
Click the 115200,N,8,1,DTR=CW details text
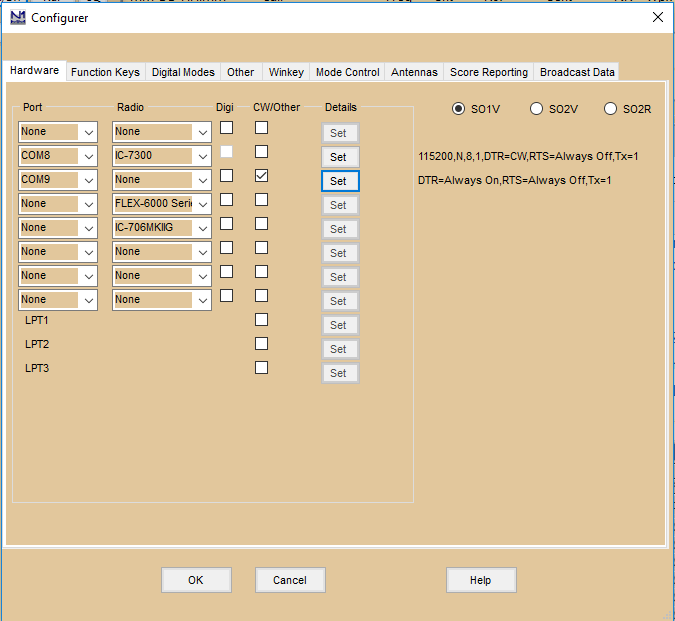click(x=528, y=156)
